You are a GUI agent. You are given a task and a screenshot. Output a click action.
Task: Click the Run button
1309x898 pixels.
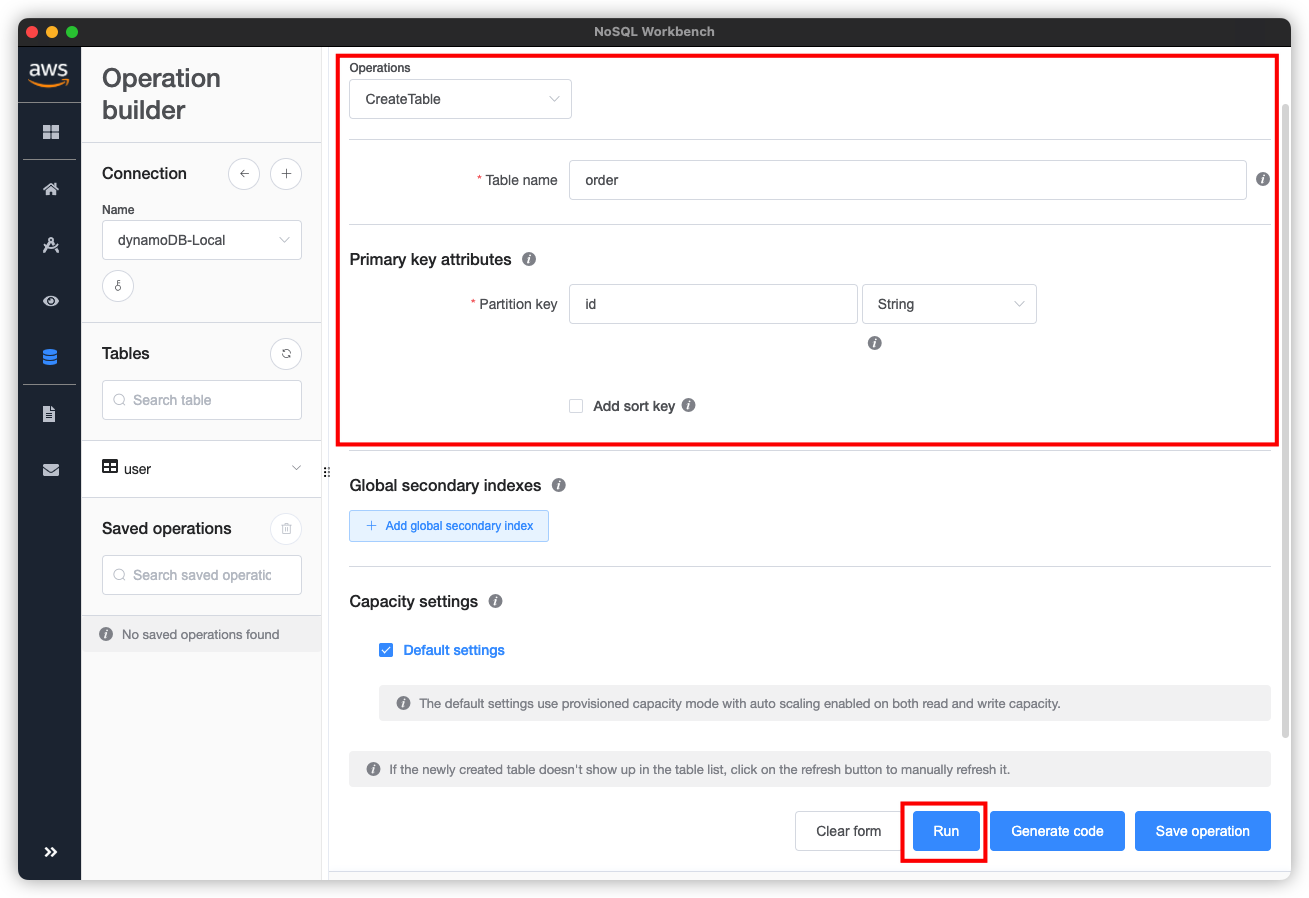(946, 831)
